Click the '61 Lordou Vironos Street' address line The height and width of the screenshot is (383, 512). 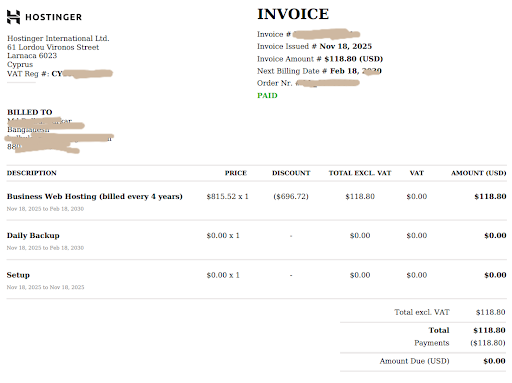(x=53, y=47)
